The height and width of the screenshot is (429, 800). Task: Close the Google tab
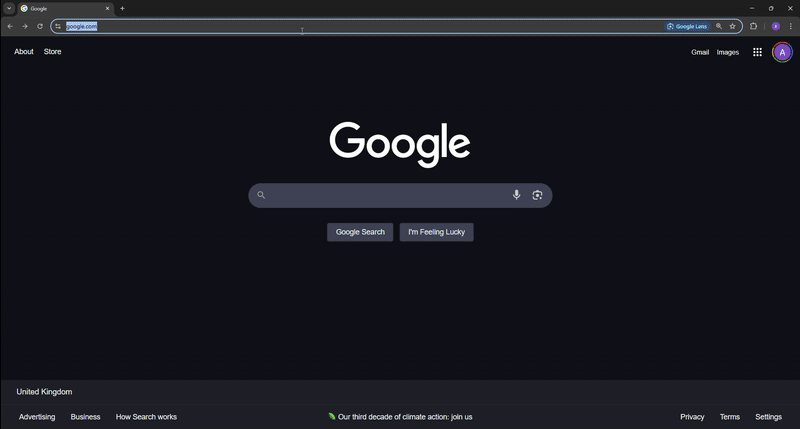point(107,8)
